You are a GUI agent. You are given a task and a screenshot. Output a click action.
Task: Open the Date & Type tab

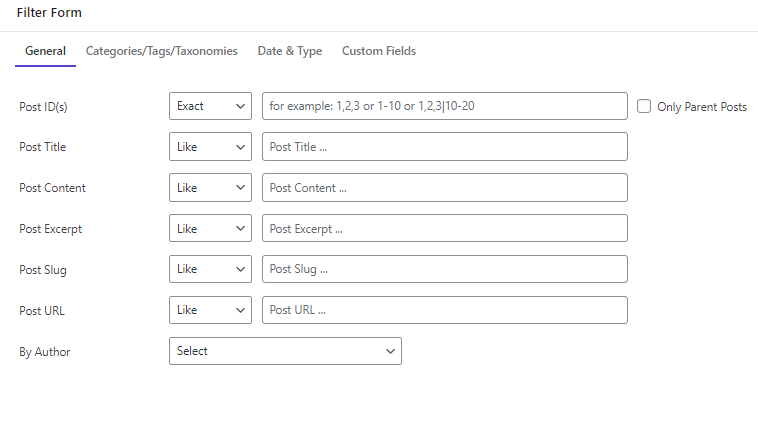(290, 51)
